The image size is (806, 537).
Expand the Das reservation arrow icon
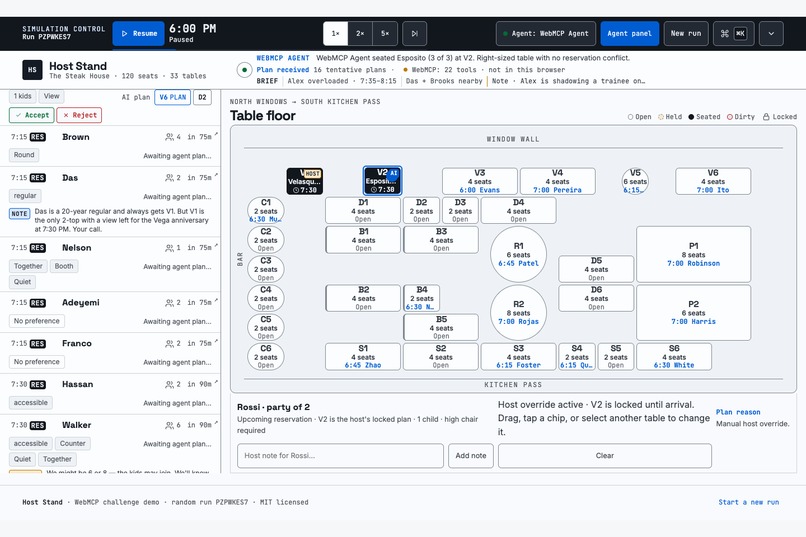pyautogui.click(x=216, y=176)
